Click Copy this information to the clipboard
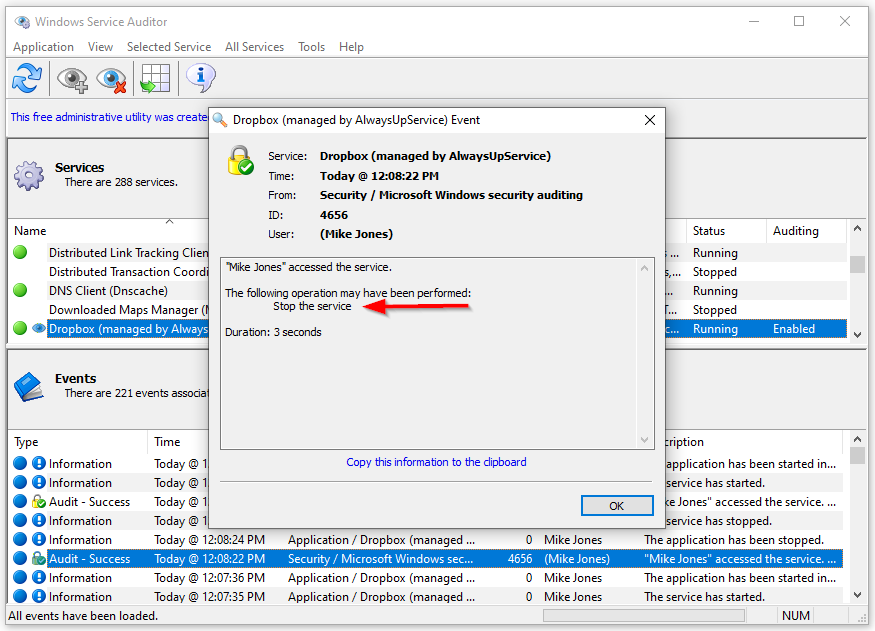Image resolution: width=875 pixels, height=631 pixels. click(436, 462)
